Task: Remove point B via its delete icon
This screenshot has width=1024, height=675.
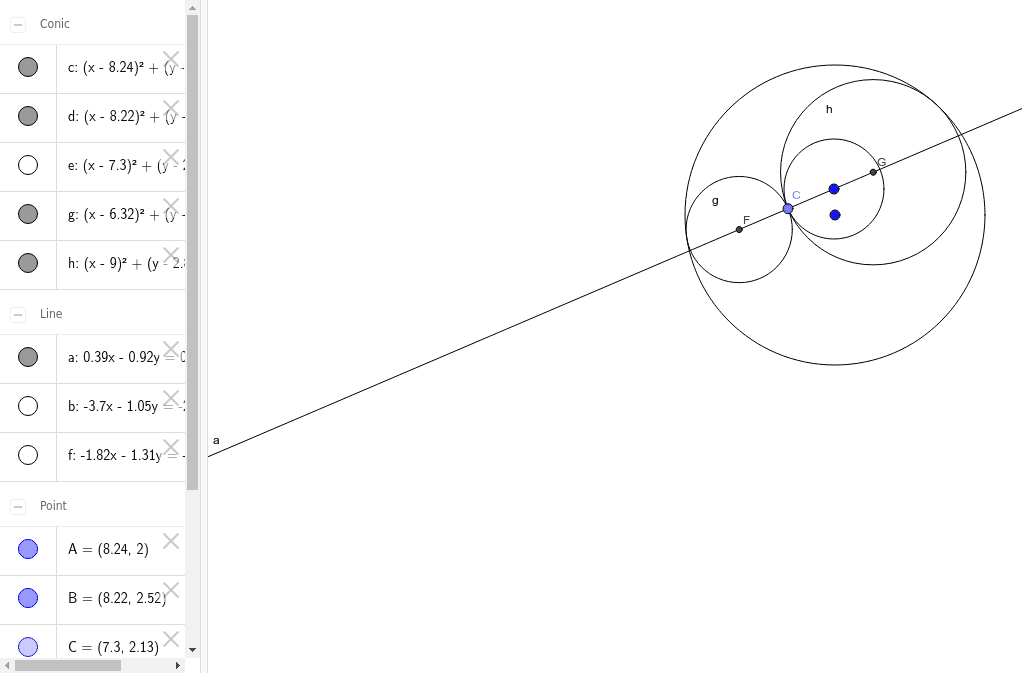Action: tap(170, 590)
